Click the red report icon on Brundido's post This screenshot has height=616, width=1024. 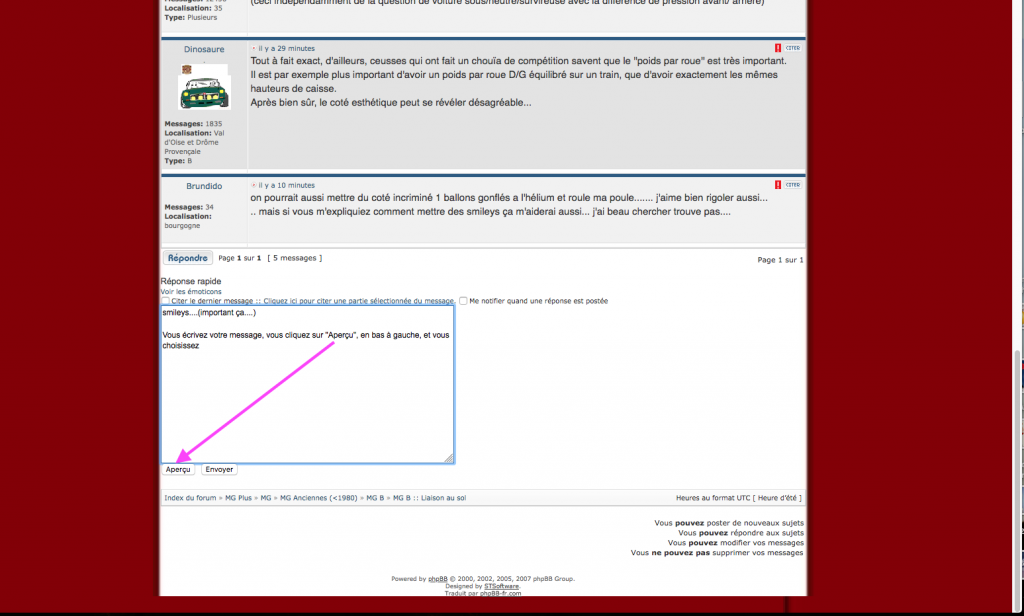coord(778,185)
